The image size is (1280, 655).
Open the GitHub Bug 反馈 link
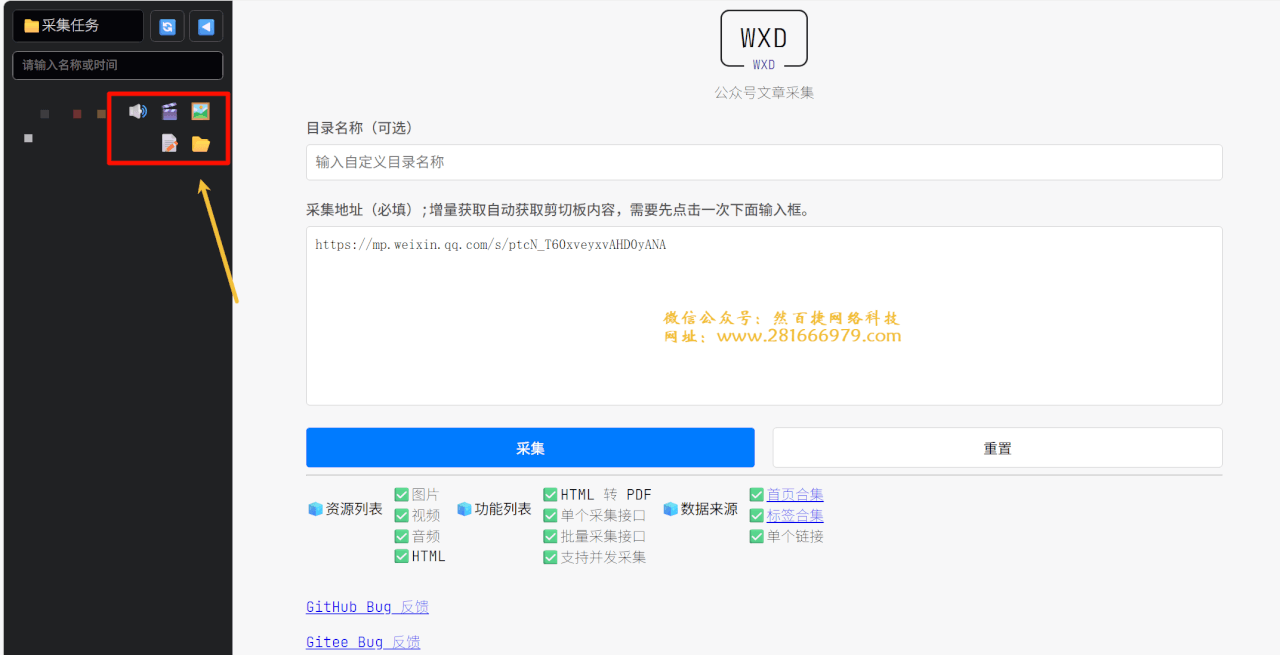[x=366, y=606]
